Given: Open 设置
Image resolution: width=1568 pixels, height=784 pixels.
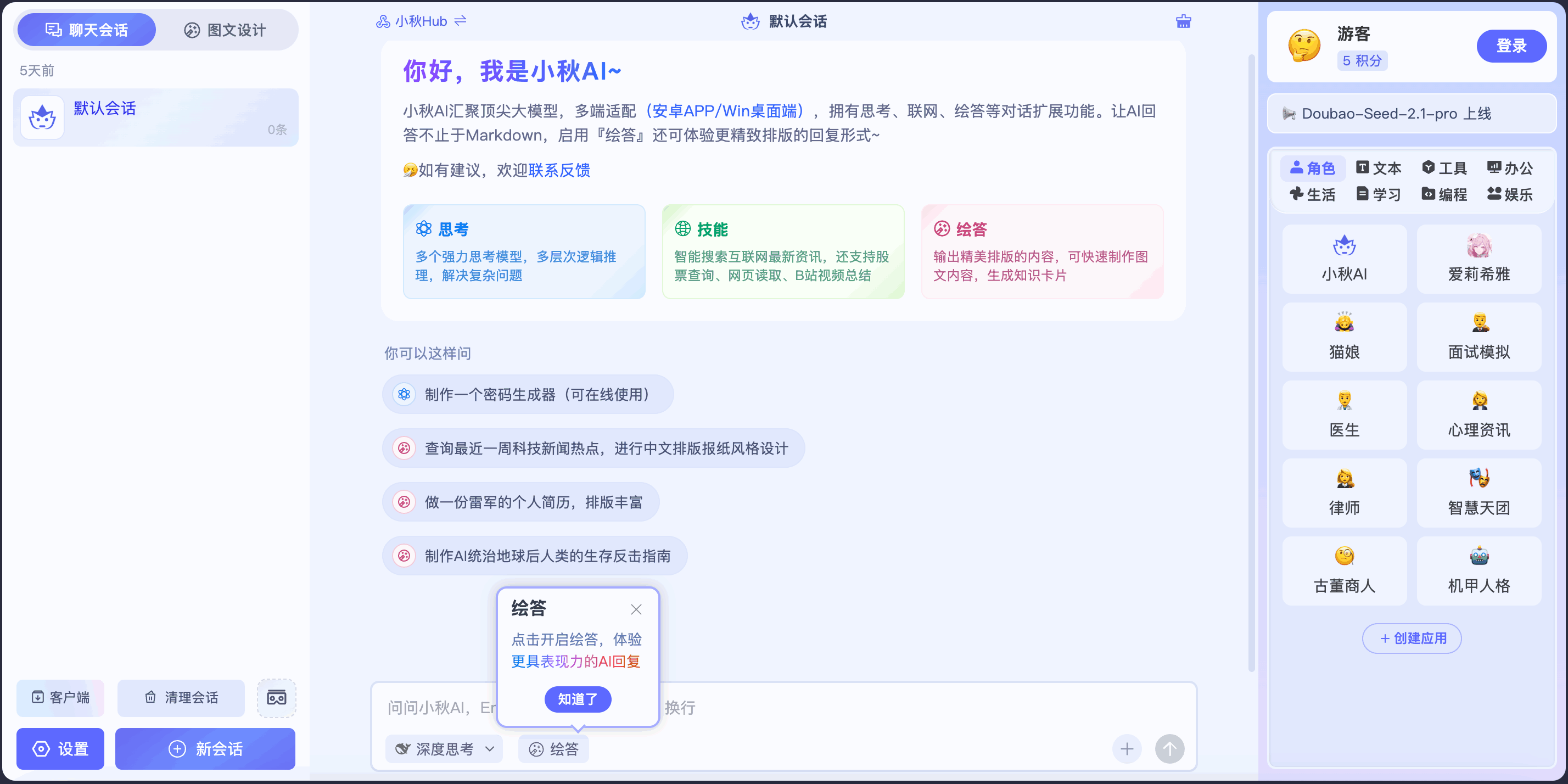Looking at the screenshot, I should point(60,749).
